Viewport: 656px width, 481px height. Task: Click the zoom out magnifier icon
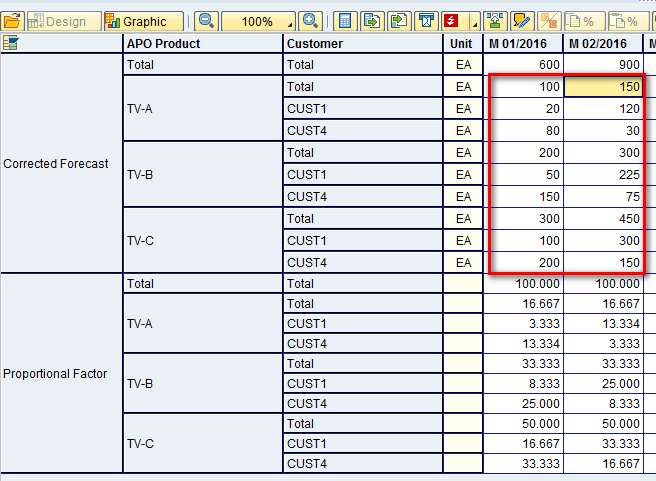(x=206, y=21)
